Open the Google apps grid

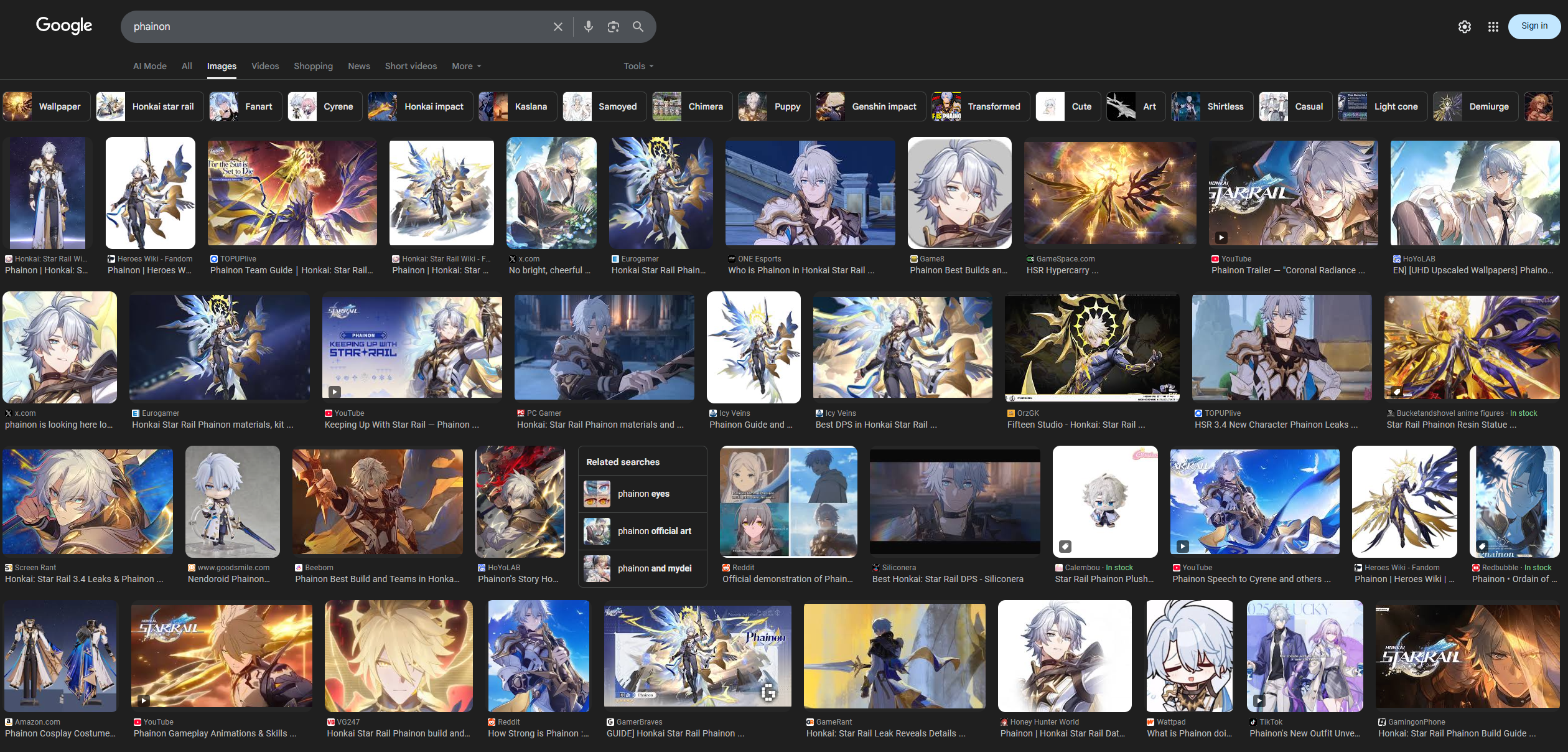[x=1493, y=27]
